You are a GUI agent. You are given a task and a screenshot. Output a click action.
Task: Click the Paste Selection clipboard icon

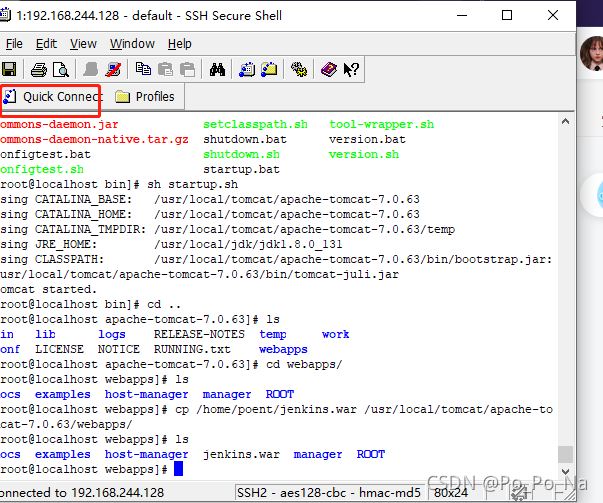click(188, 70)
